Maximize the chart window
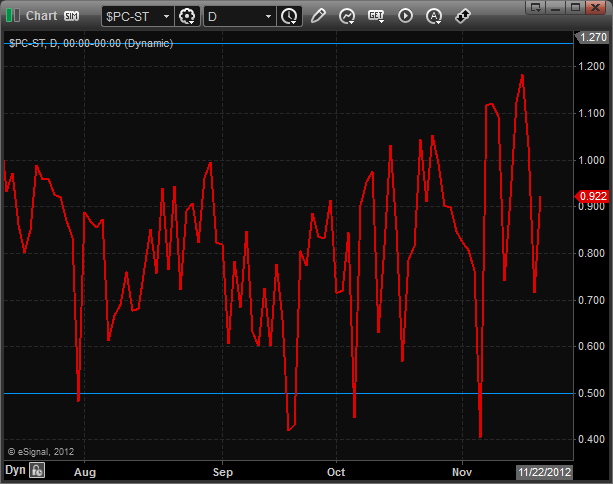The height and width of the screenshot is (484, 613). tap(575, 7)
